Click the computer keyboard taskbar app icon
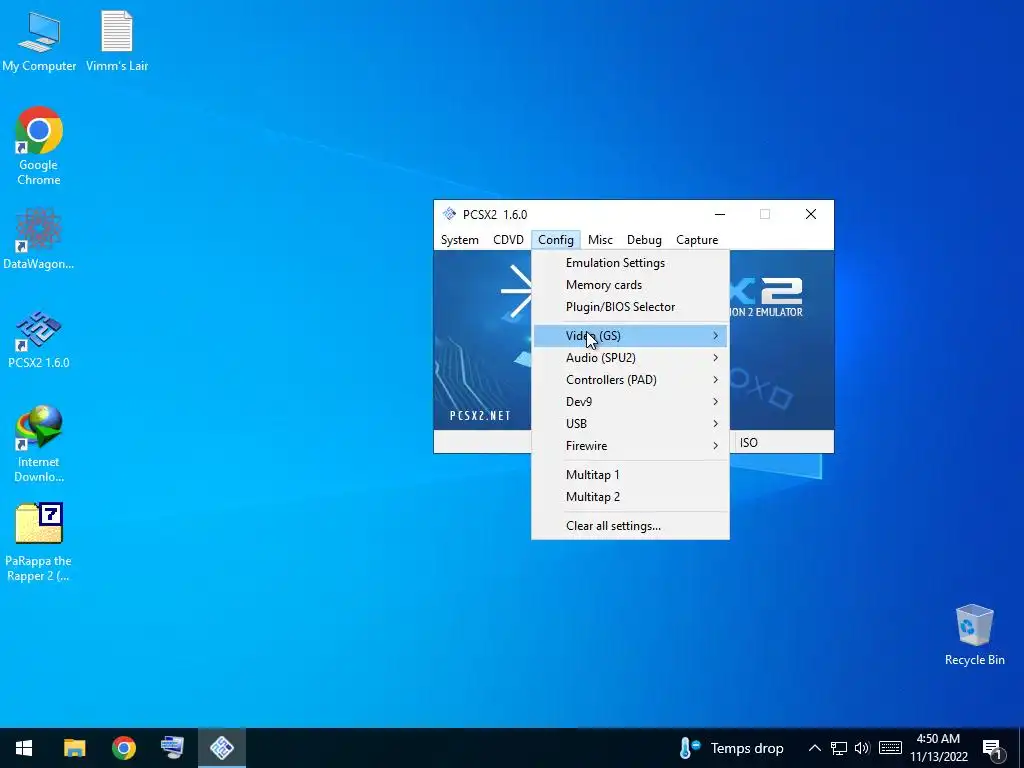Image resolution: width=1024 pixels, height=768 pixels. (172, 748)
